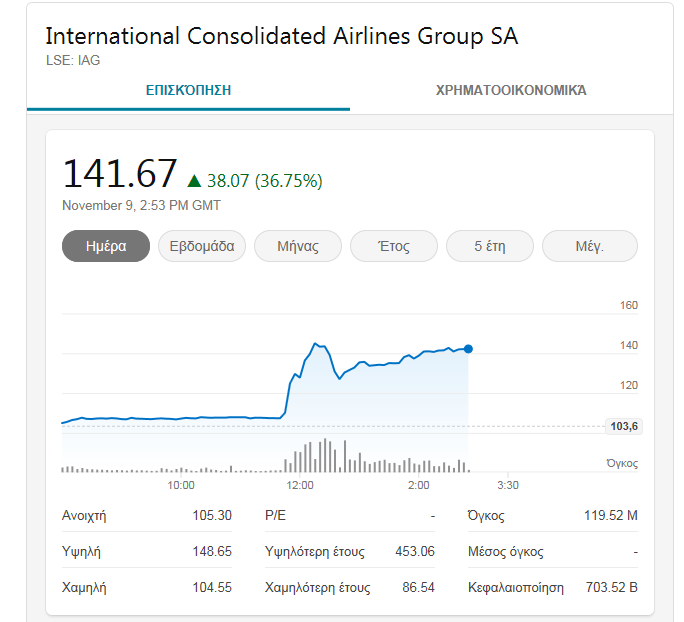Click the Όγκος label beside volume bars

pyautogui.click(x=622, y=464)
